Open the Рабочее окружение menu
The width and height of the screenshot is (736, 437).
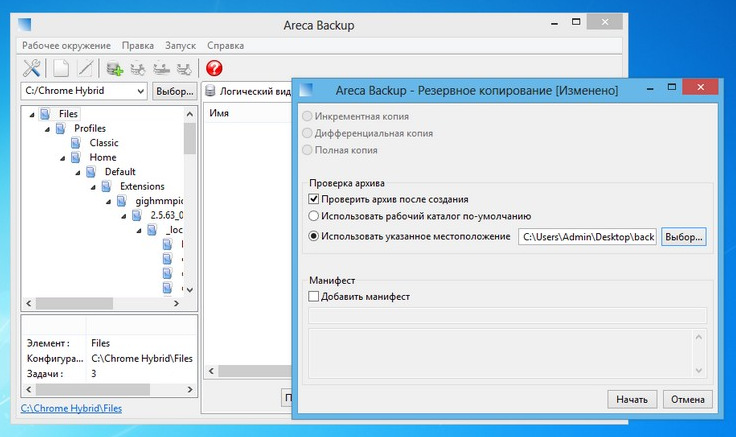[x=66, y=46]
